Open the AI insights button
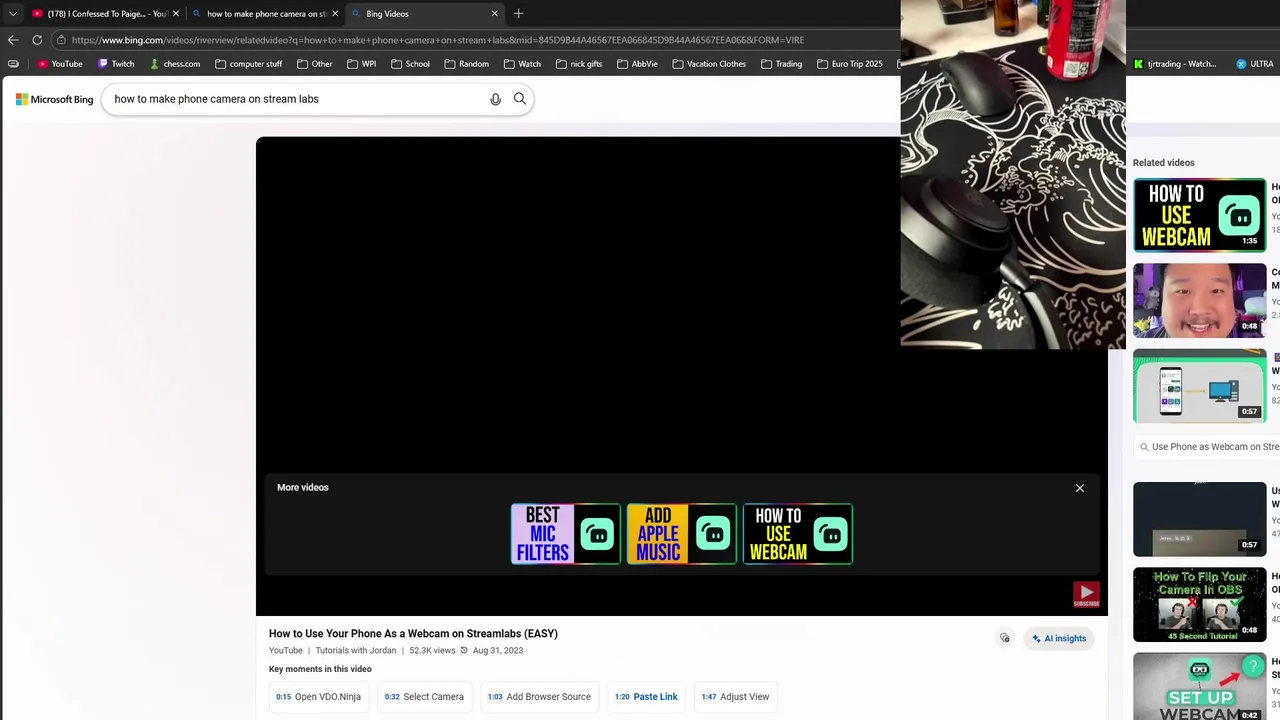This screenshot has height=720, width=1280. (1059, 638)
